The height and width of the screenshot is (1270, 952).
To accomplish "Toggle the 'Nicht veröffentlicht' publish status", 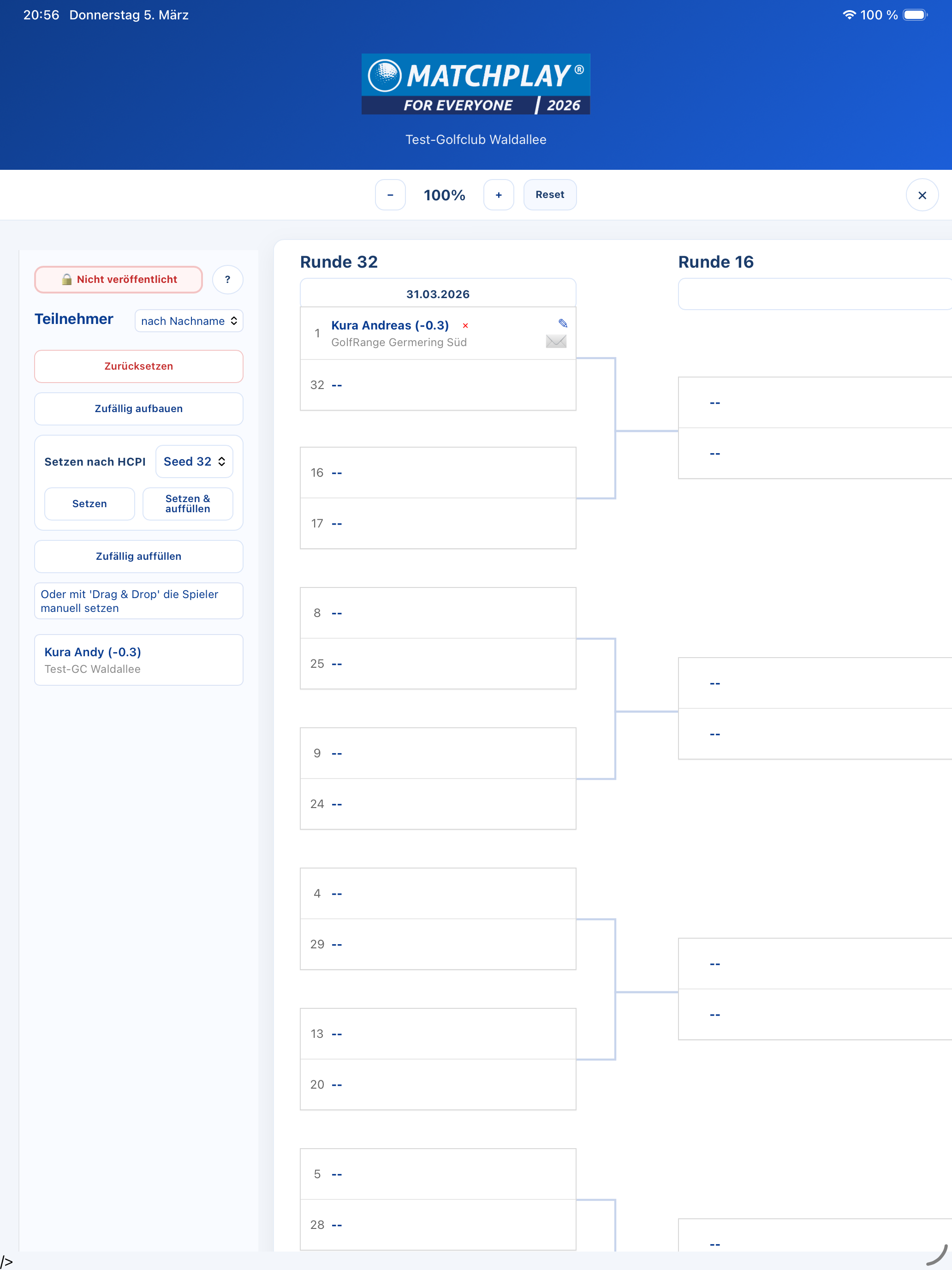I will (x=119, y=280).
